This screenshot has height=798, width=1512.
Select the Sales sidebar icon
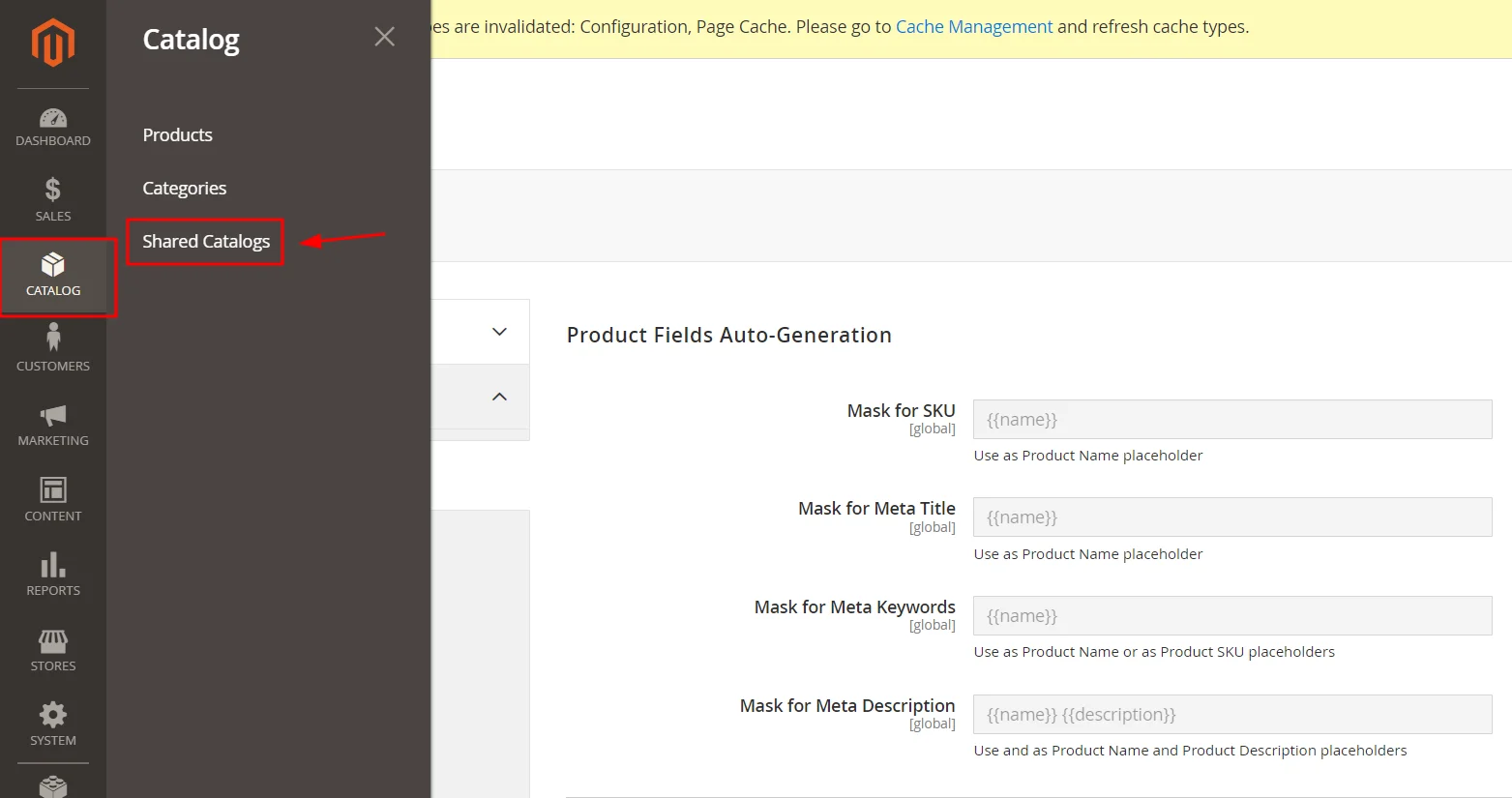point(52,199)
